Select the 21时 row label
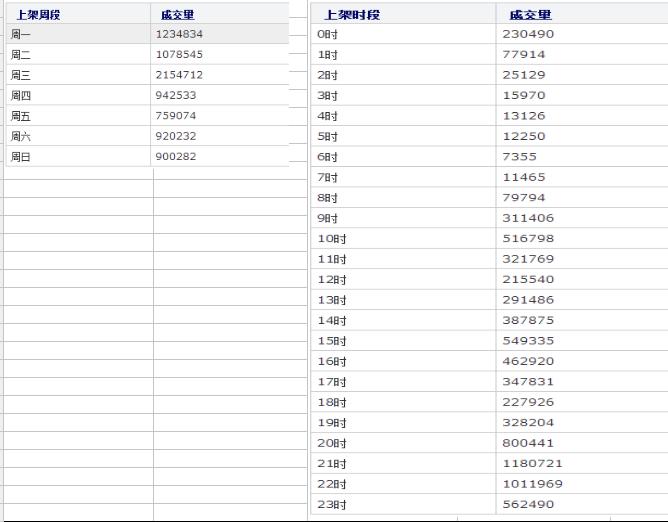668x522 pixels. pyautogui.click(x=331, y=464)
